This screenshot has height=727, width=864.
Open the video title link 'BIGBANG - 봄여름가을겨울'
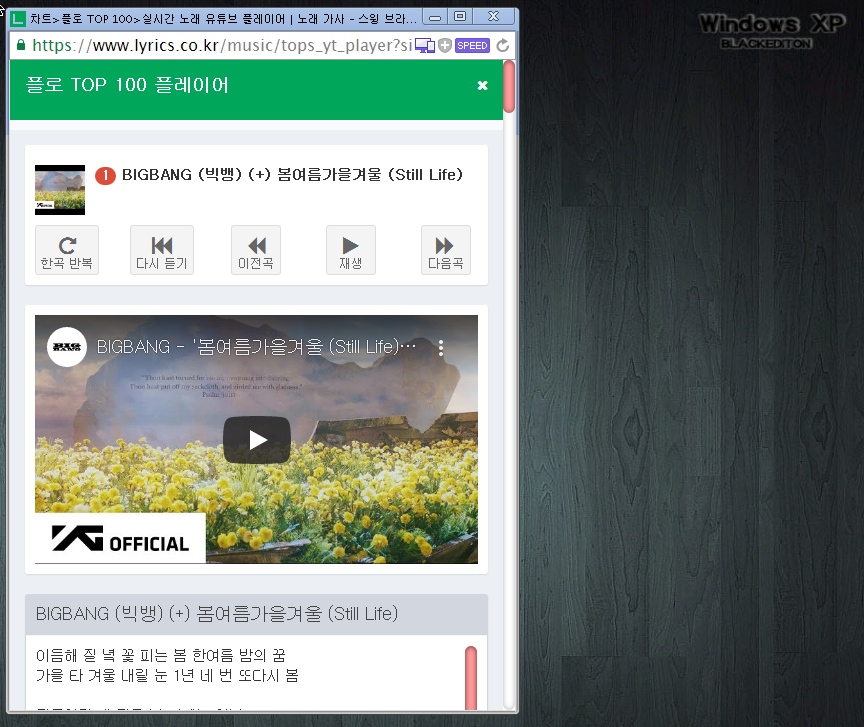[256, 347]
